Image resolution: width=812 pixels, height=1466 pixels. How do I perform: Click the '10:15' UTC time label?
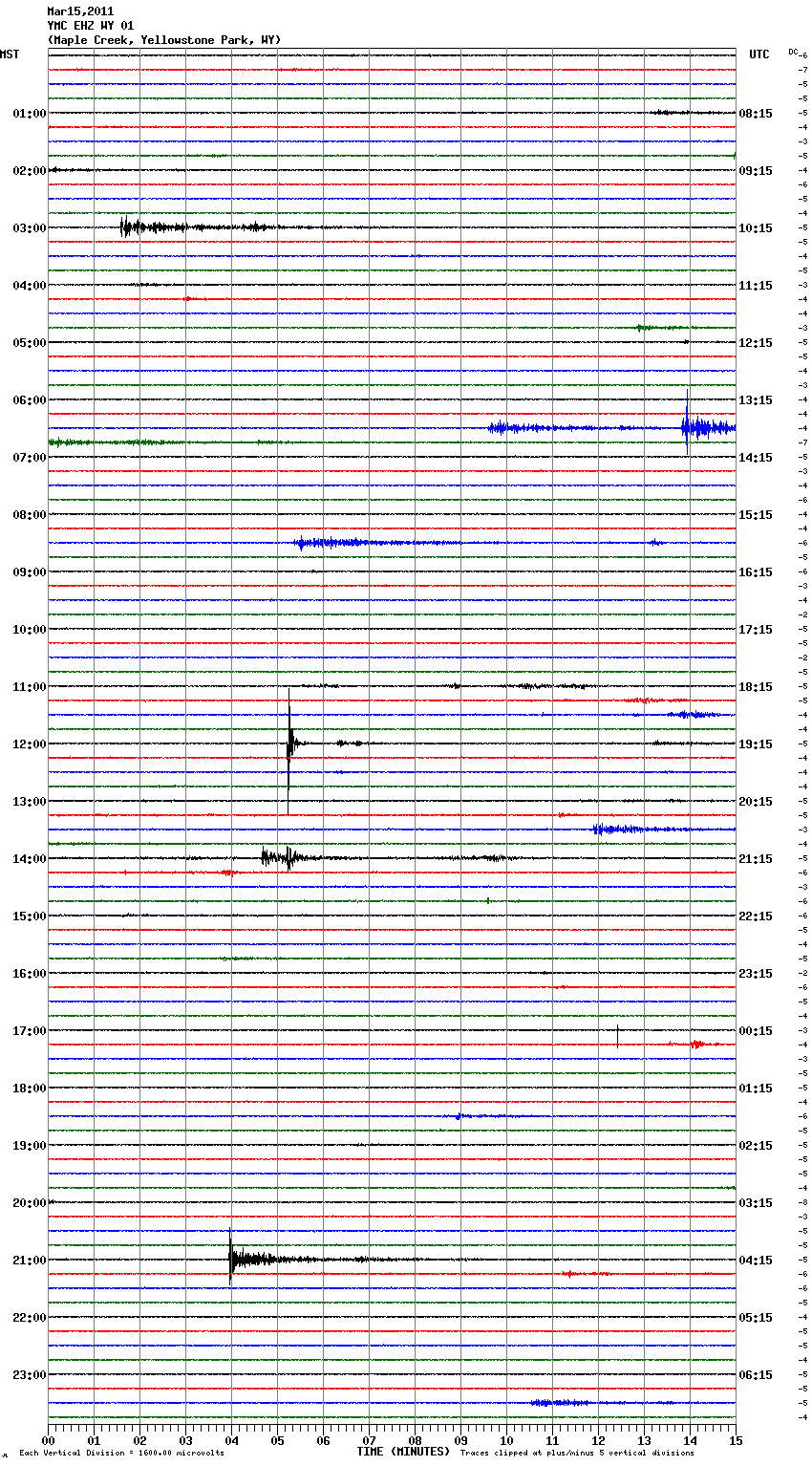(756, 228)
